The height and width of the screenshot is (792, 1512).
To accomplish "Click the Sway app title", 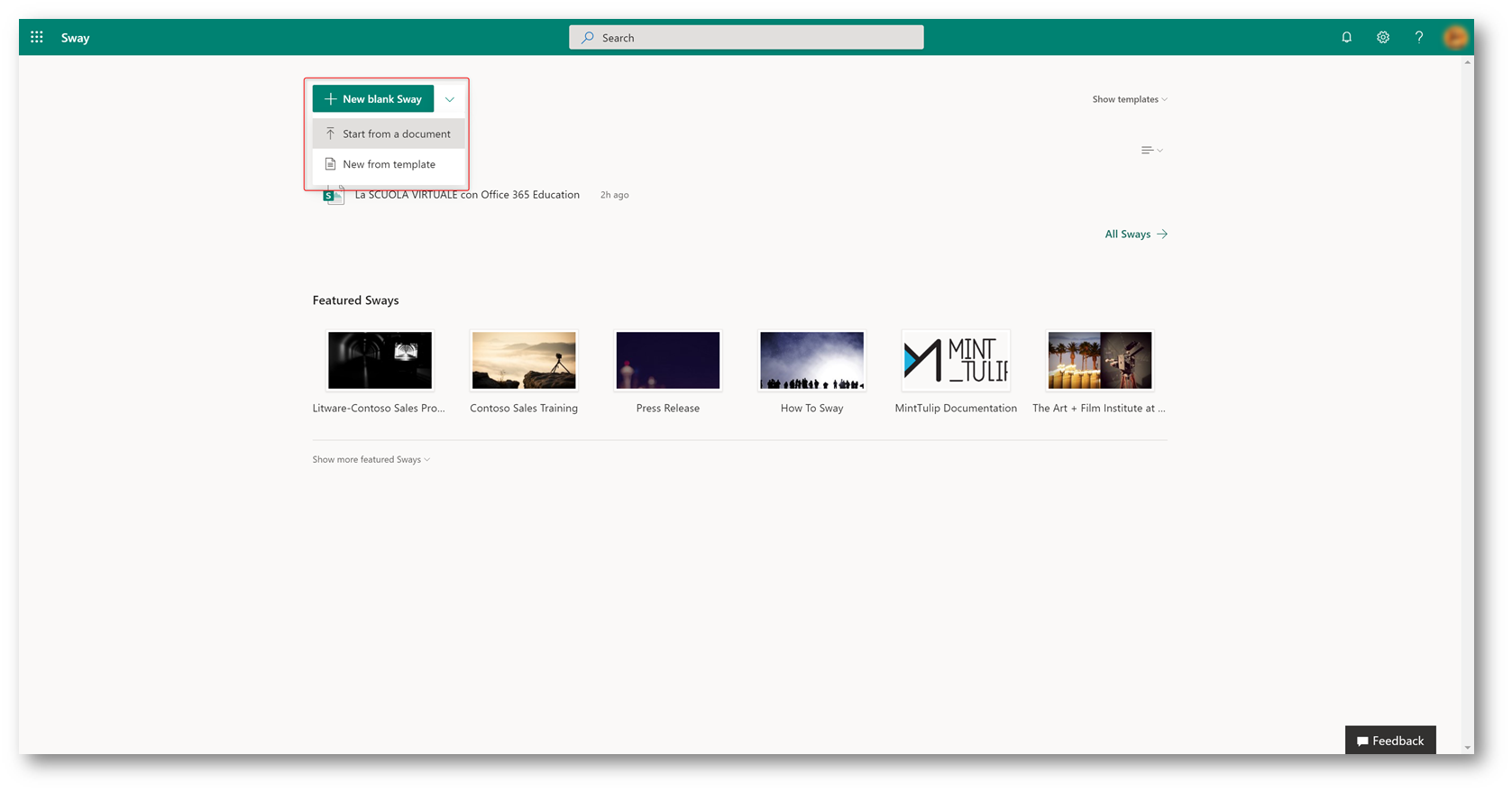I will point(75,37).
